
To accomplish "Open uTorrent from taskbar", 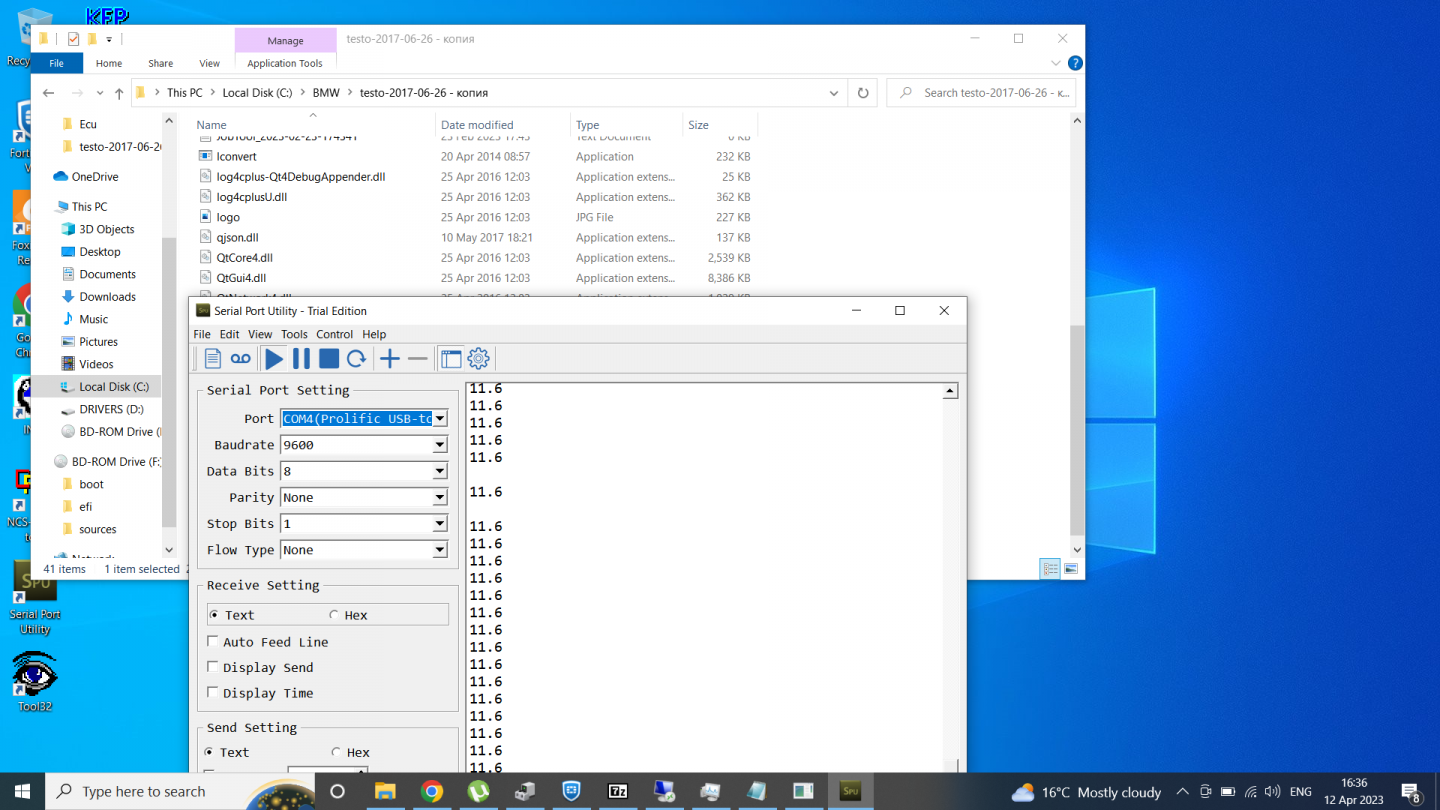I will 478,791.
